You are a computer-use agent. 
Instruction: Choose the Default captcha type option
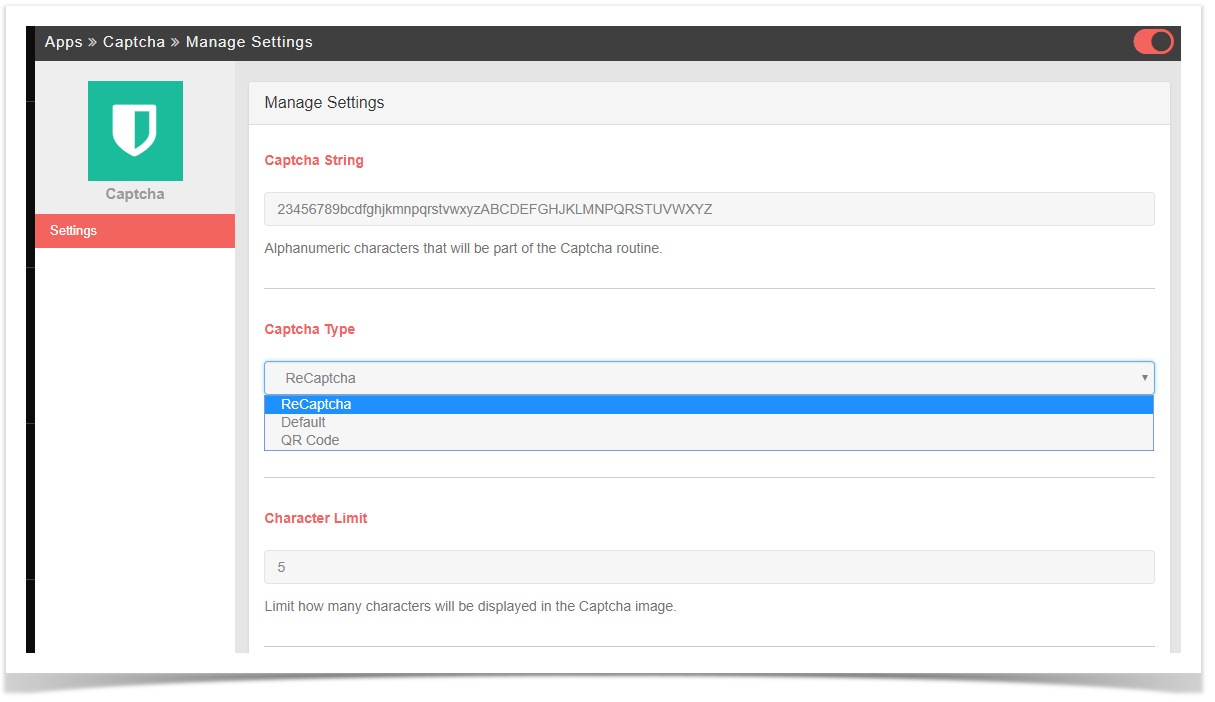(x=709, y=422)
